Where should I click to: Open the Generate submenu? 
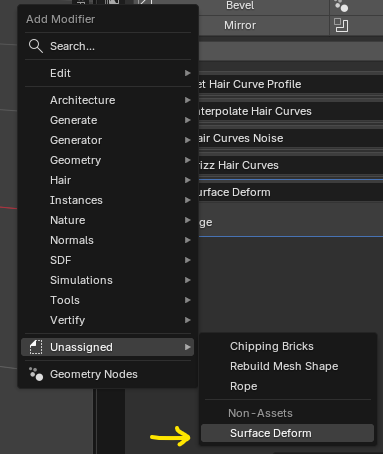[107, 120]
